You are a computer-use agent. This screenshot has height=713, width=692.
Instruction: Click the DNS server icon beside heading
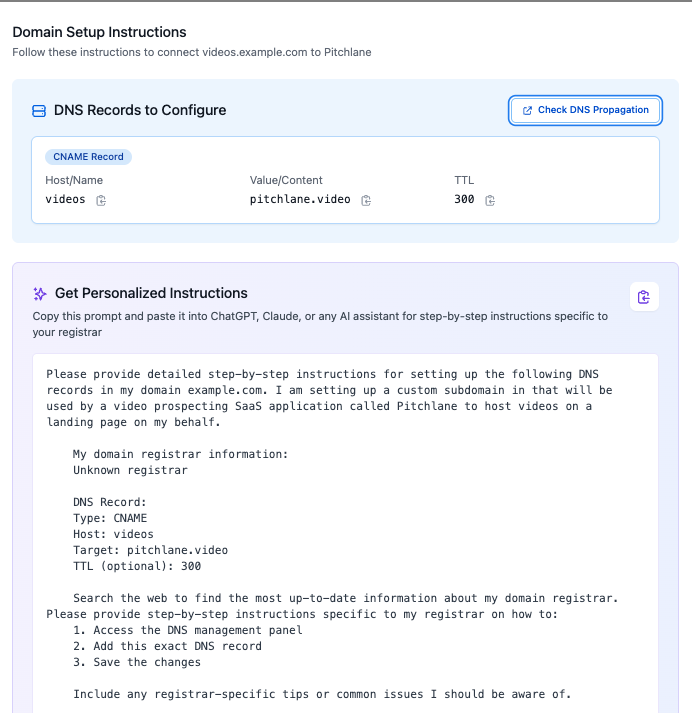[39, 110]
